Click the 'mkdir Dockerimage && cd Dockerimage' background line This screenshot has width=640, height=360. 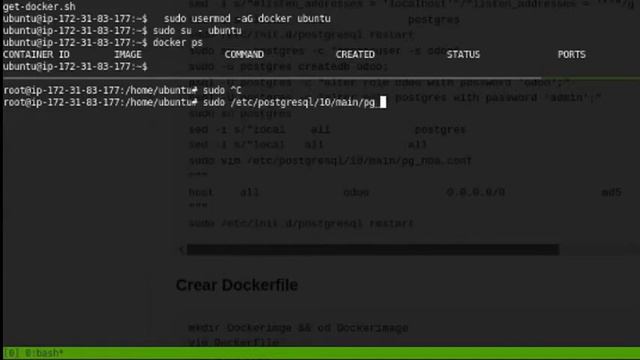pos(298,328)
